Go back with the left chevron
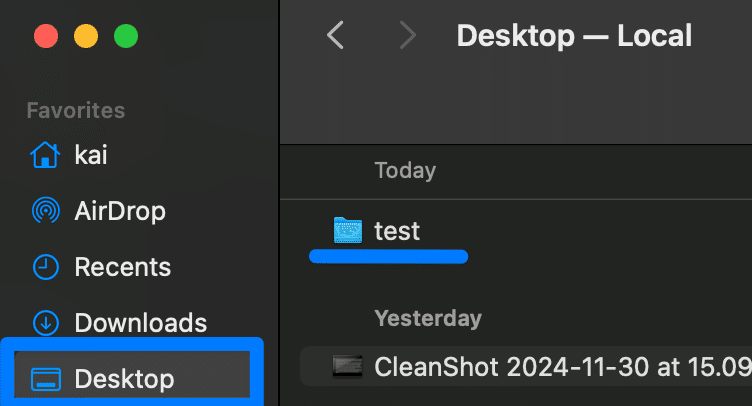 [x=336, y=36]
